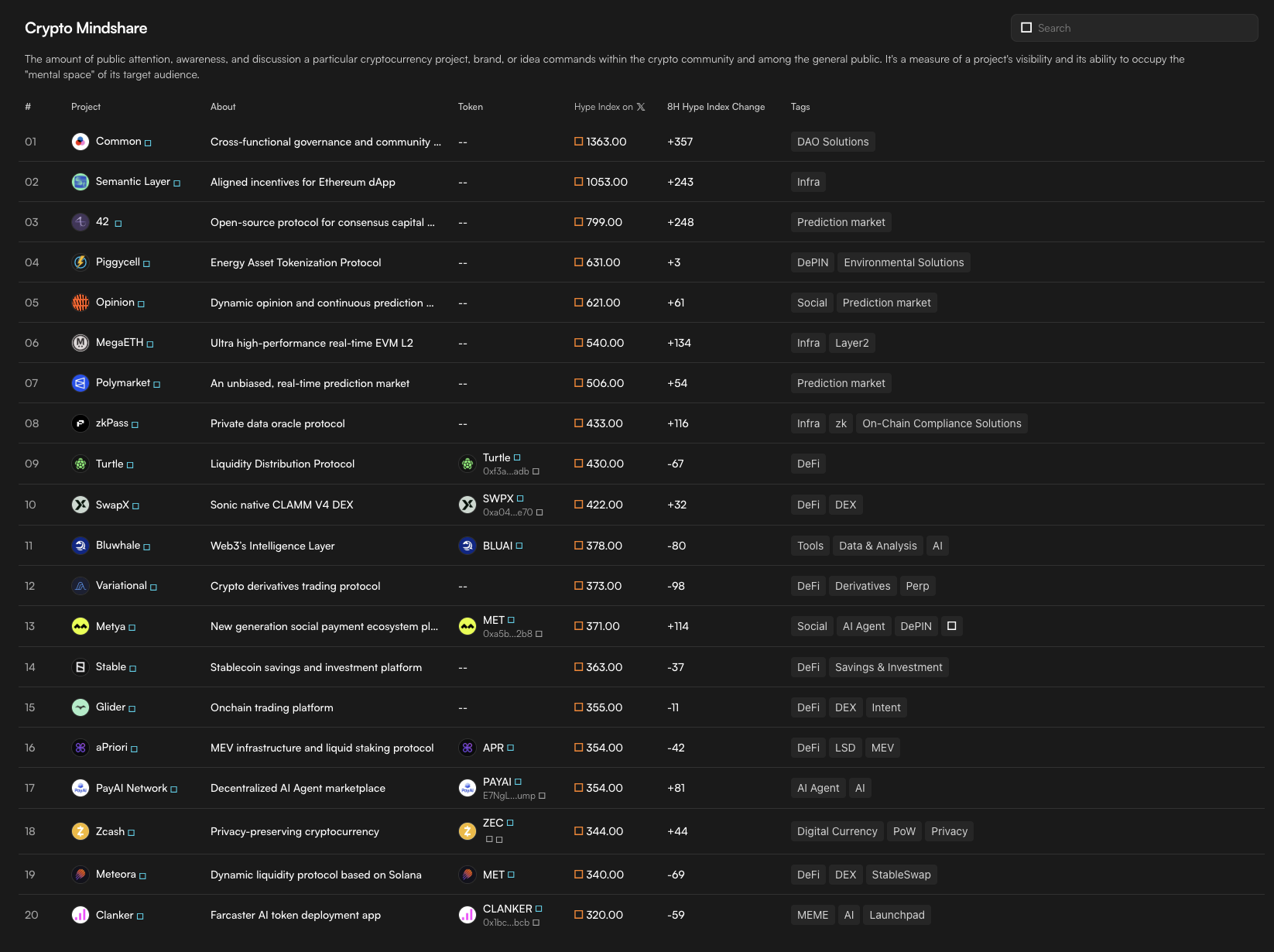1274x952 pixels.
Task: Click the Data & Analysis tag
Action: click(x=878, y=546)
